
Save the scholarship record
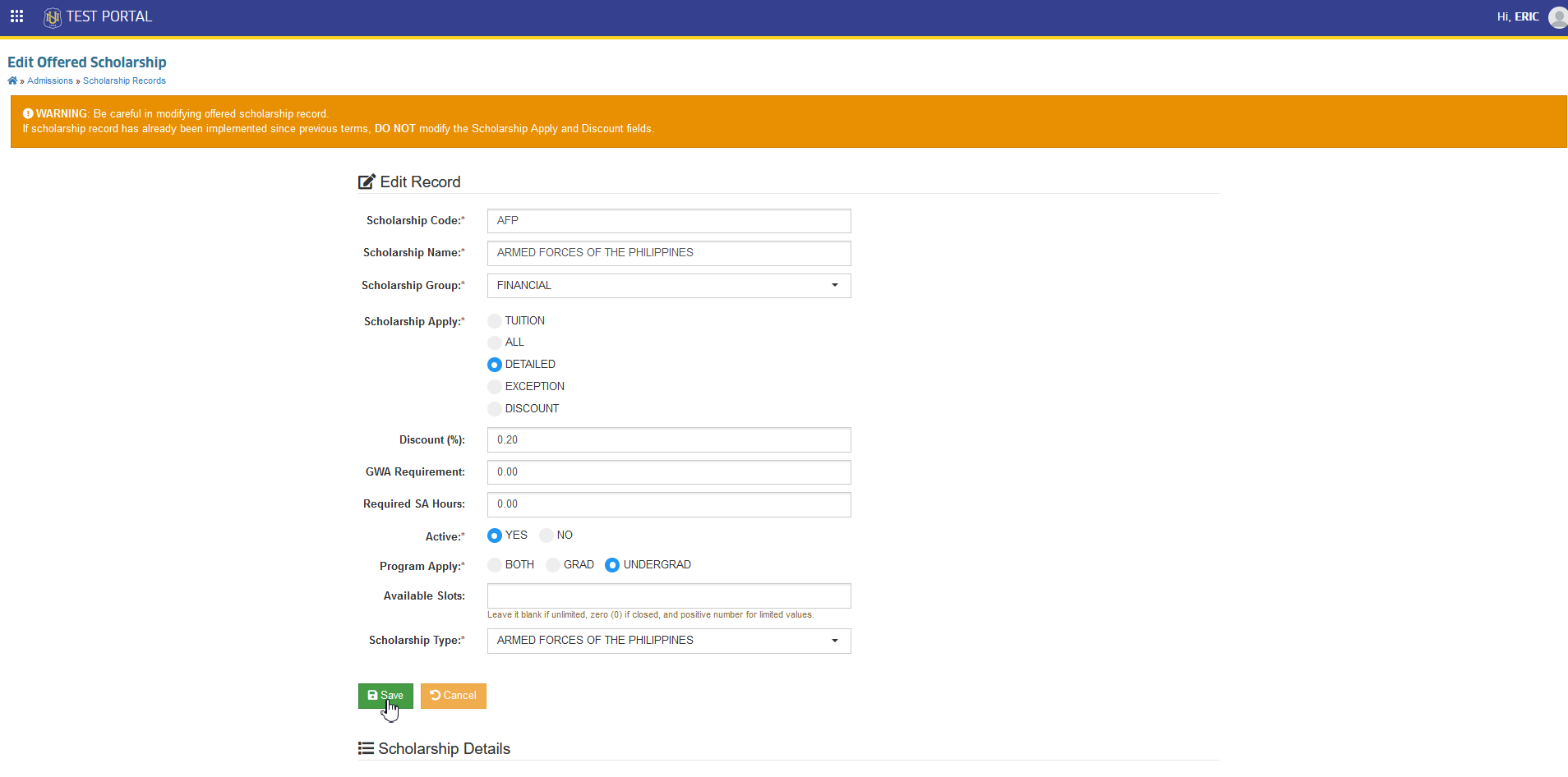point(385,696)
